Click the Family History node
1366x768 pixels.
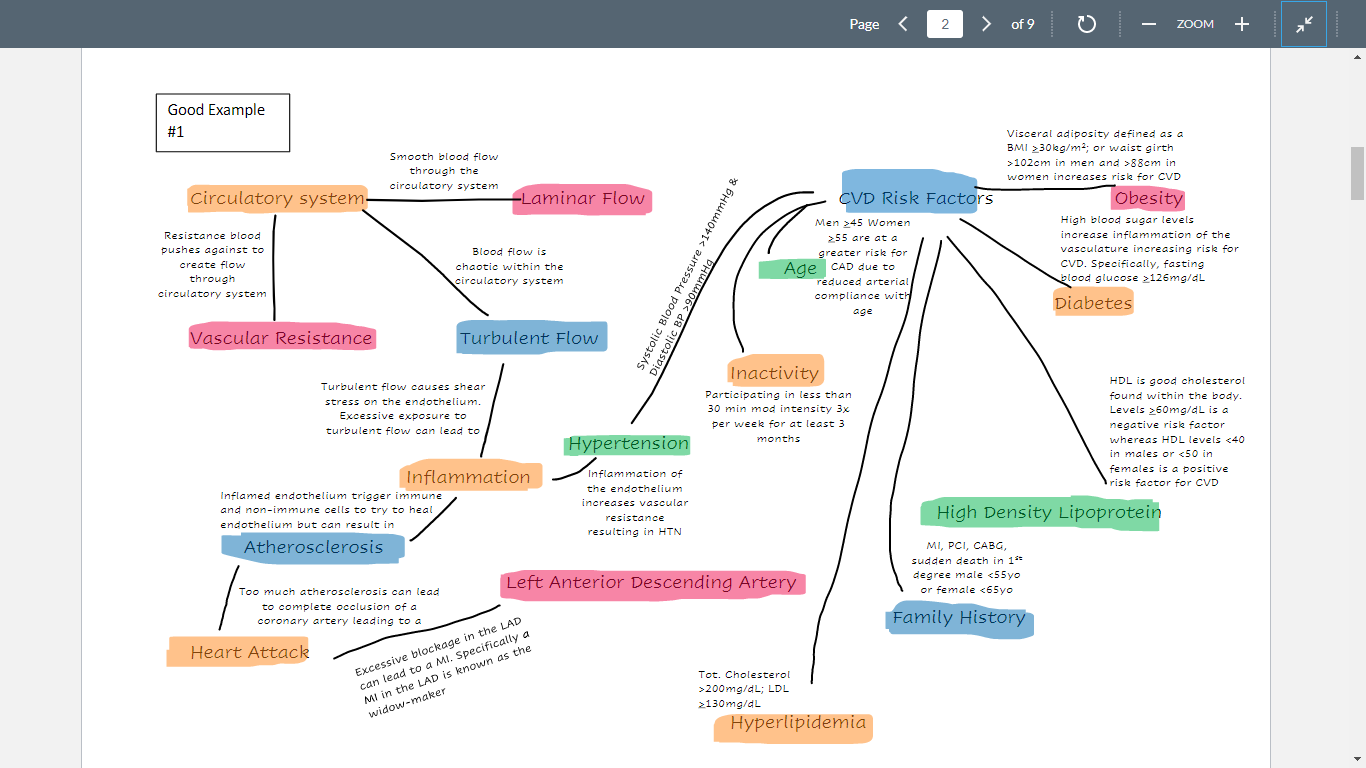[x=958, y=618]
